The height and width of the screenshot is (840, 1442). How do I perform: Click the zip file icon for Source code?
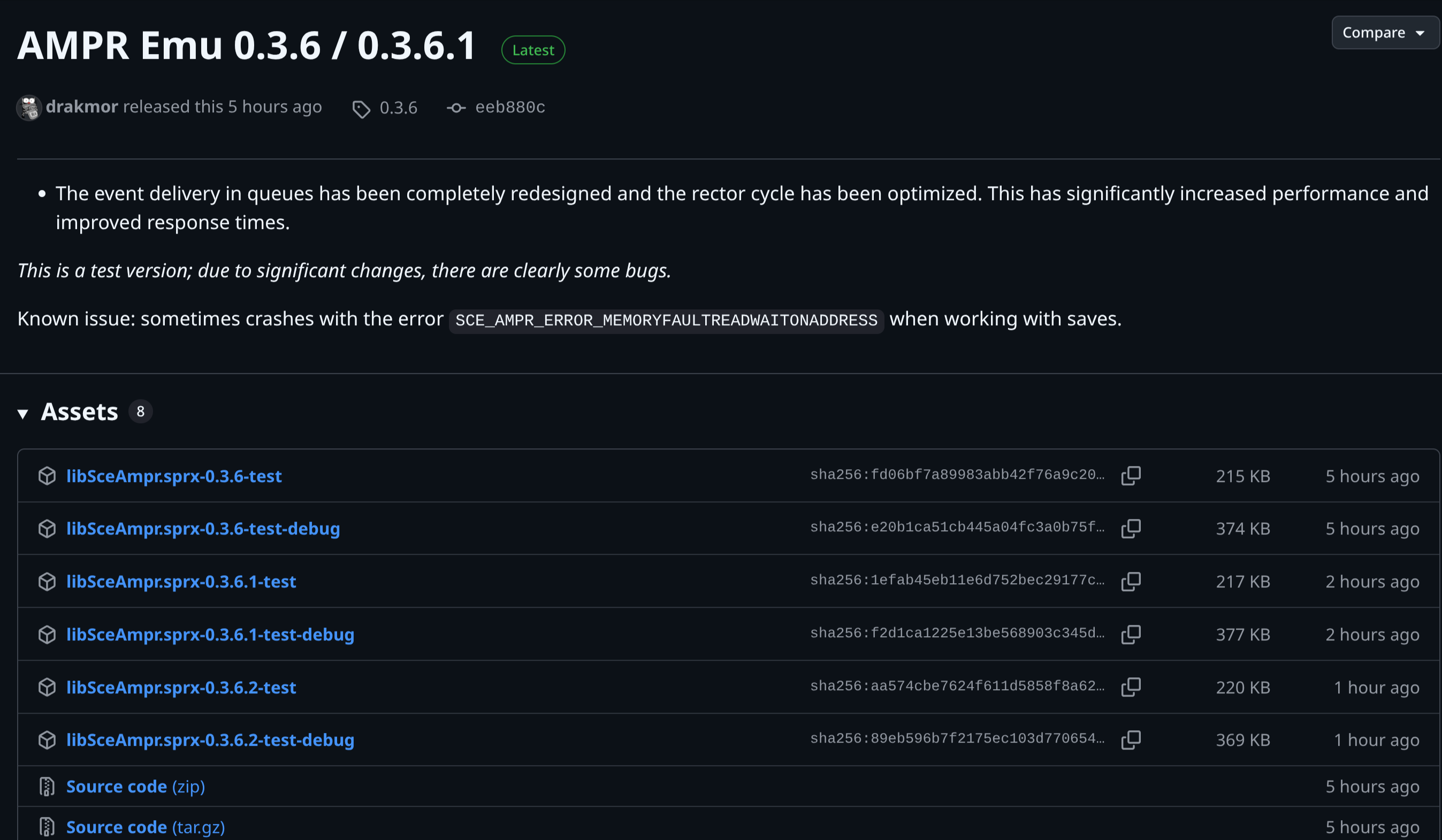coord(47,787)
